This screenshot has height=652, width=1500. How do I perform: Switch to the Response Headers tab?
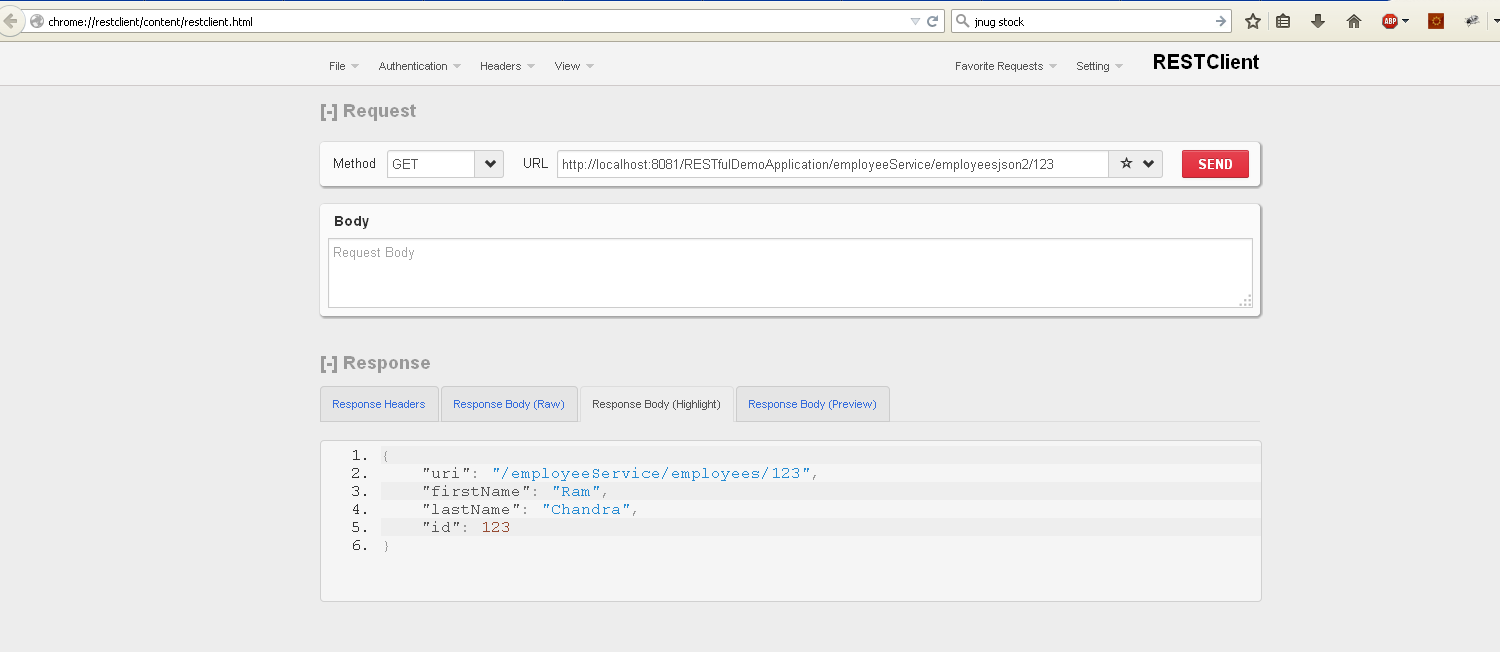tap(379, 403)
